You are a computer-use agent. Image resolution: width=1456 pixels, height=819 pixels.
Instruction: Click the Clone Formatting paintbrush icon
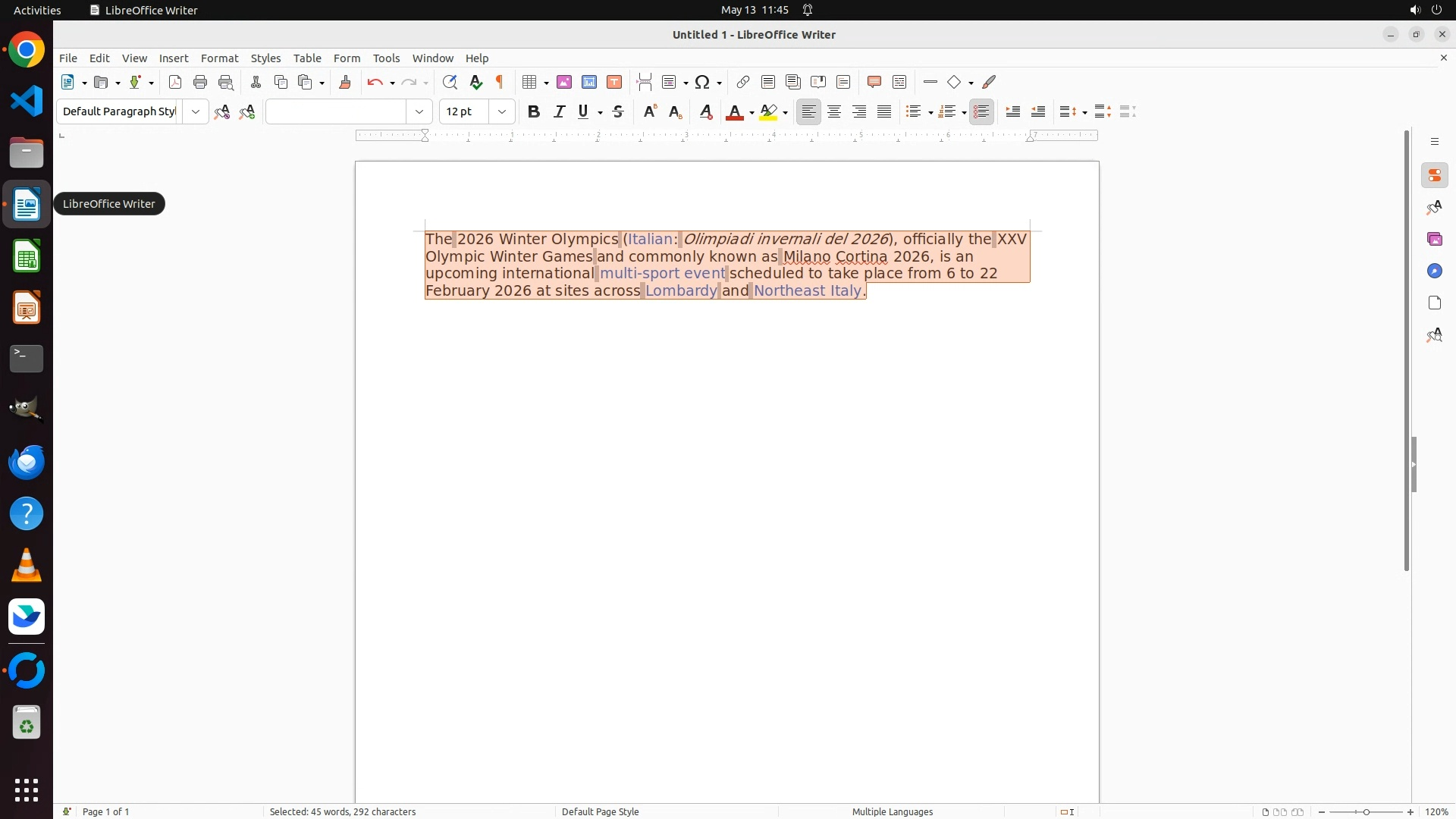pos(345,82)
